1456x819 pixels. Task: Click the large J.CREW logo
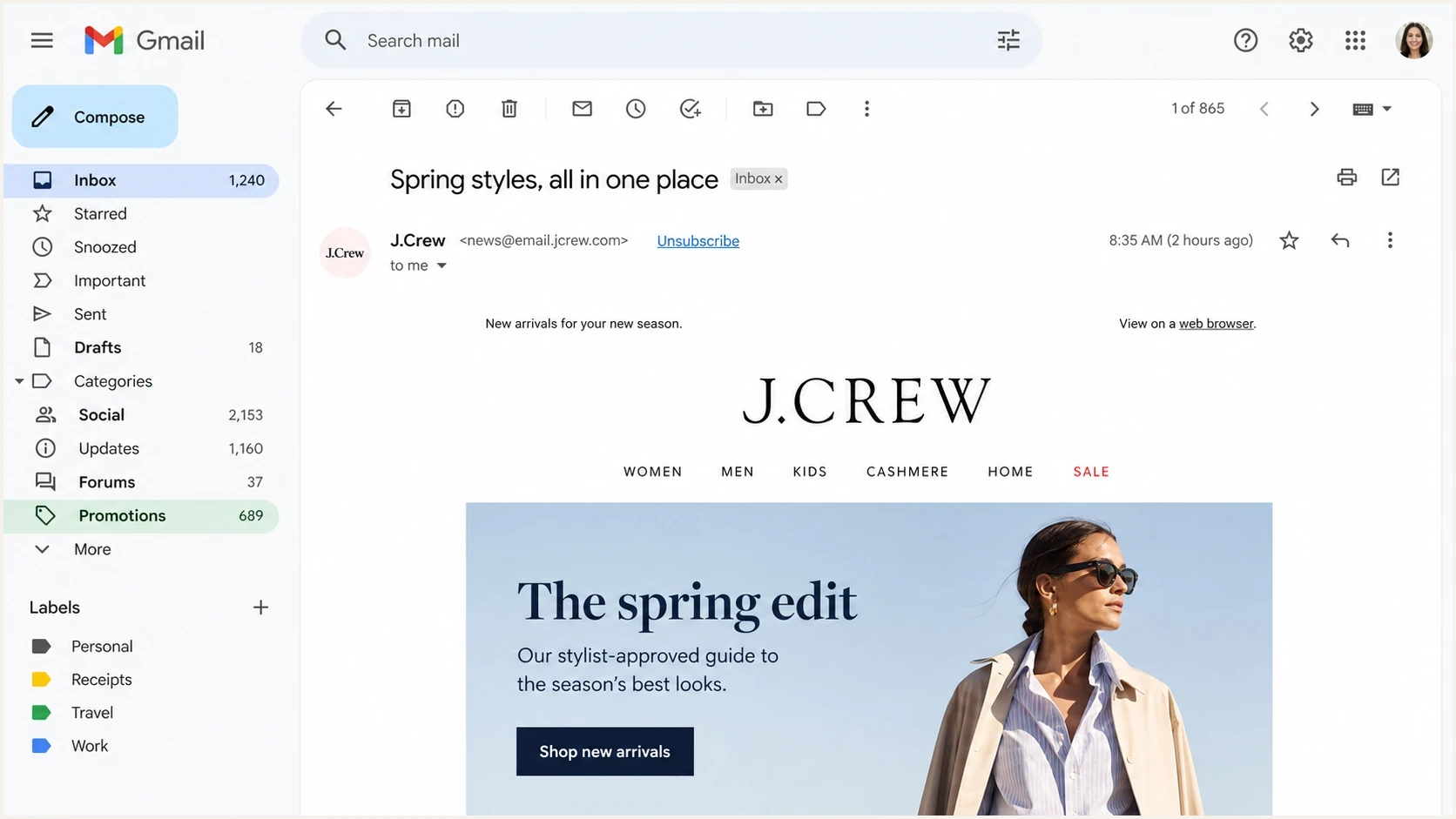(866, 401)
